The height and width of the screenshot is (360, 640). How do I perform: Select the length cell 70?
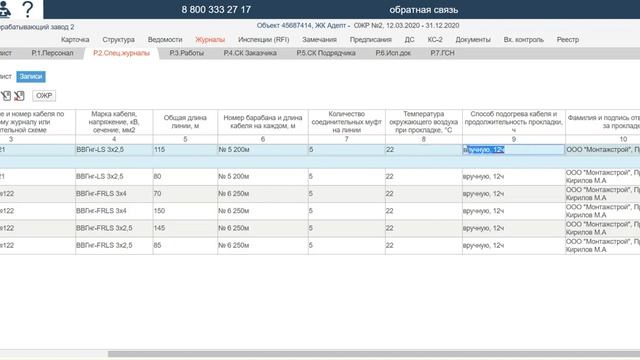click(x=185, y=193)
